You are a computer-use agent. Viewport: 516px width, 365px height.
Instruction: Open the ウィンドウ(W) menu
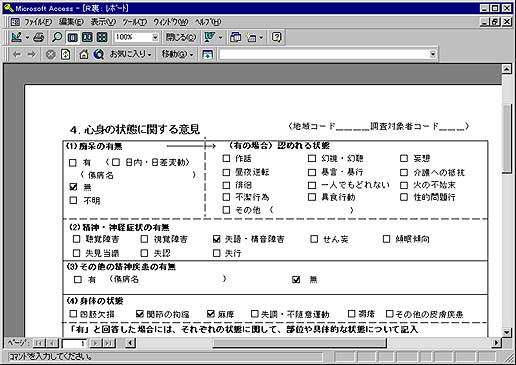click(171, 22)
